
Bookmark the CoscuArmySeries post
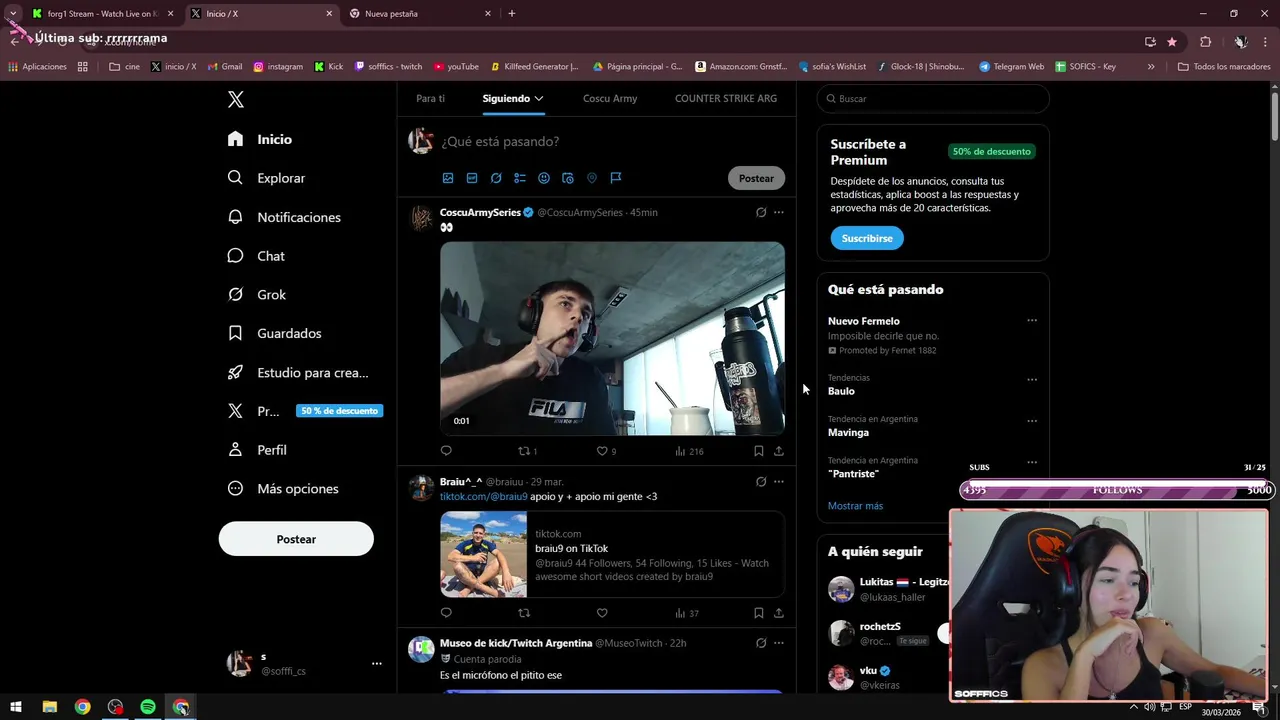click(x=759, y=451)
